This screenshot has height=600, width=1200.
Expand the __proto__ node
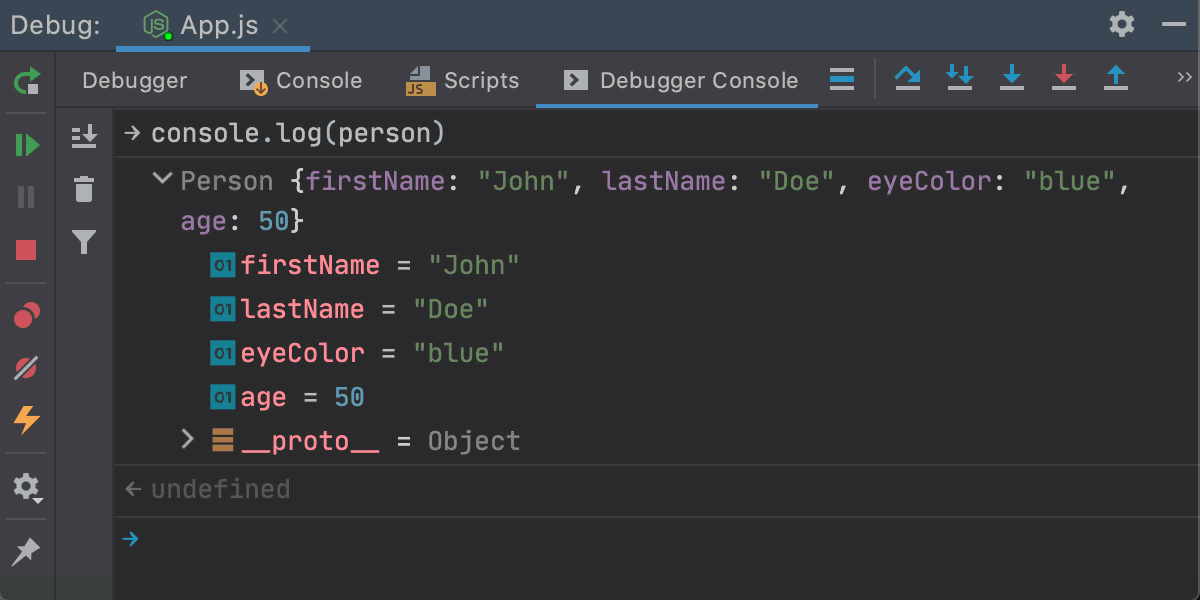click(187, 439)
